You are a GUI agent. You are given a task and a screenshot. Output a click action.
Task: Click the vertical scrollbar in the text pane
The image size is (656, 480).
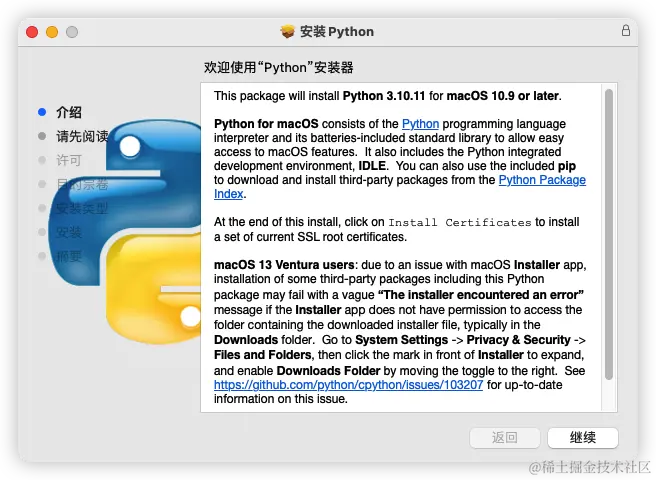click(x=609, y=234)
